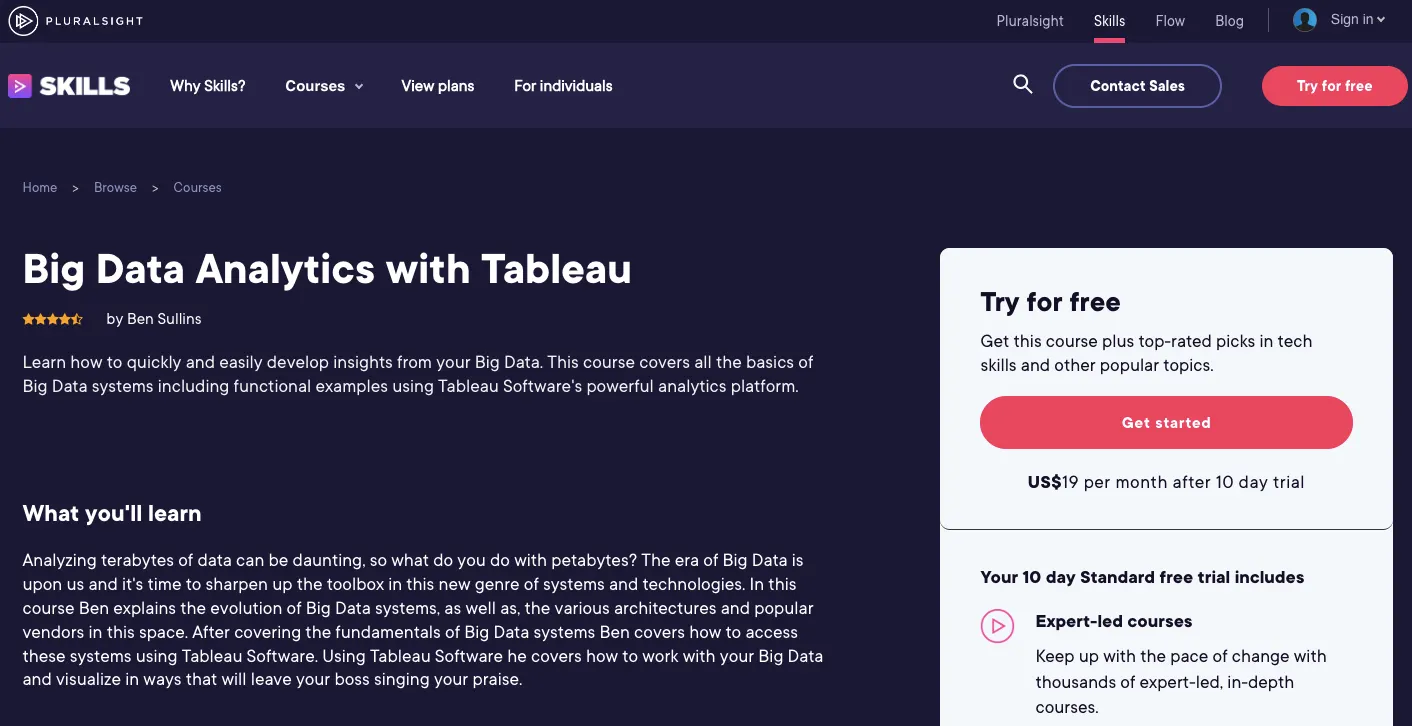Viewport: 1412px width, 726px height.
Task: Select View plans in navigation
Action: click(438, 86)
